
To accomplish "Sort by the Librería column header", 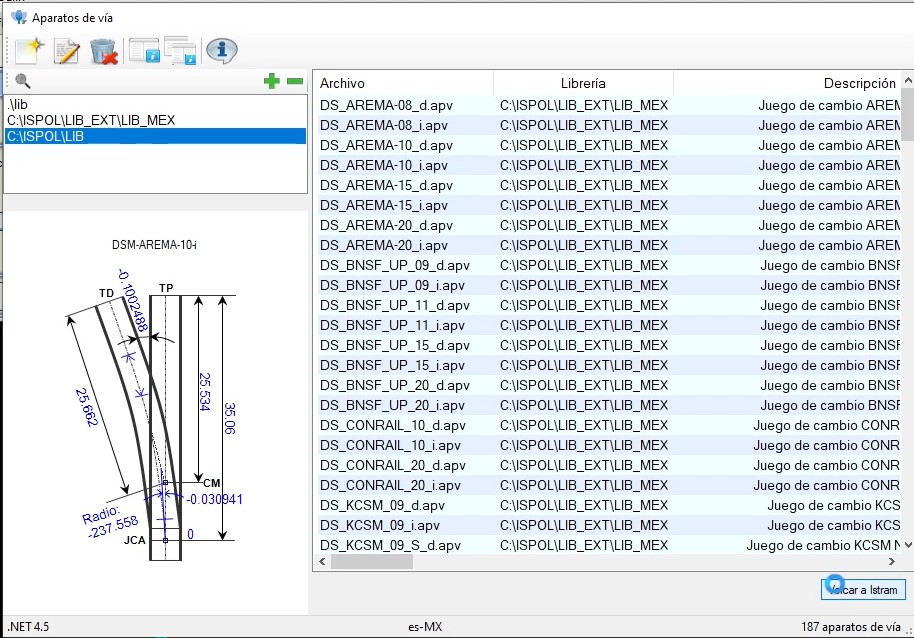I will (583, 83).
